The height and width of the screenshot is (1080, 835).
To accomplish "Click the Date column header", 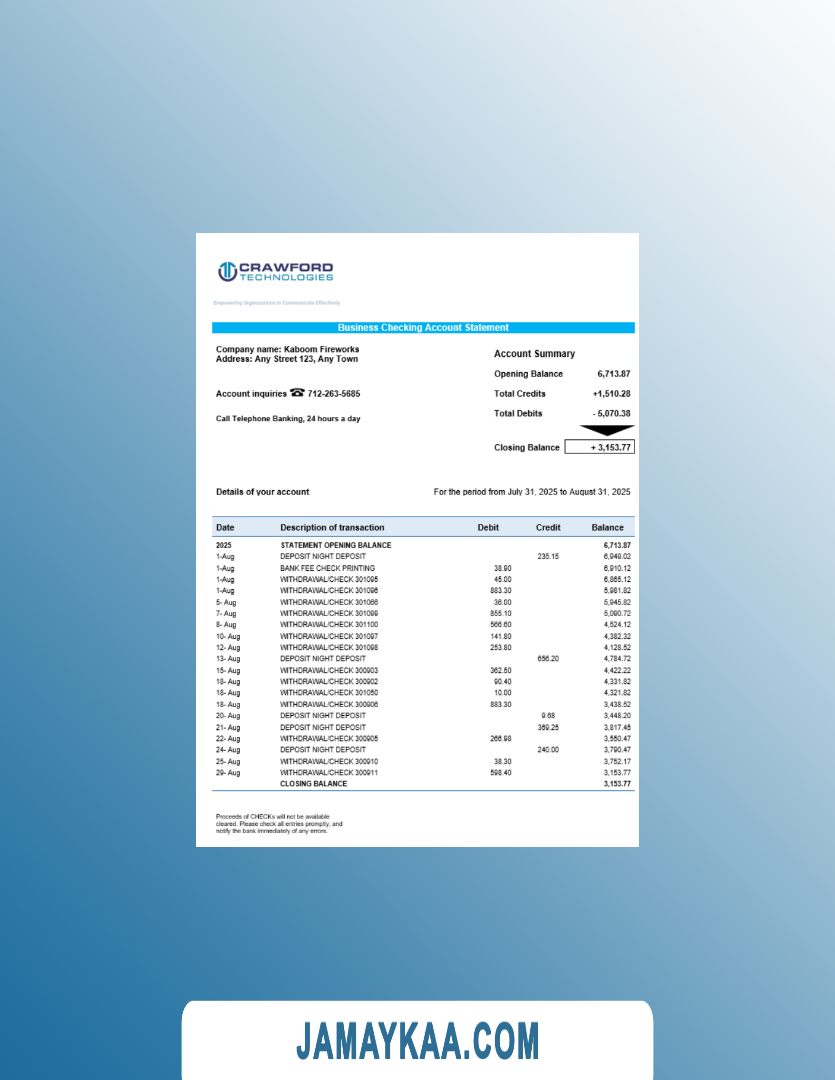I will coord(225,527).
